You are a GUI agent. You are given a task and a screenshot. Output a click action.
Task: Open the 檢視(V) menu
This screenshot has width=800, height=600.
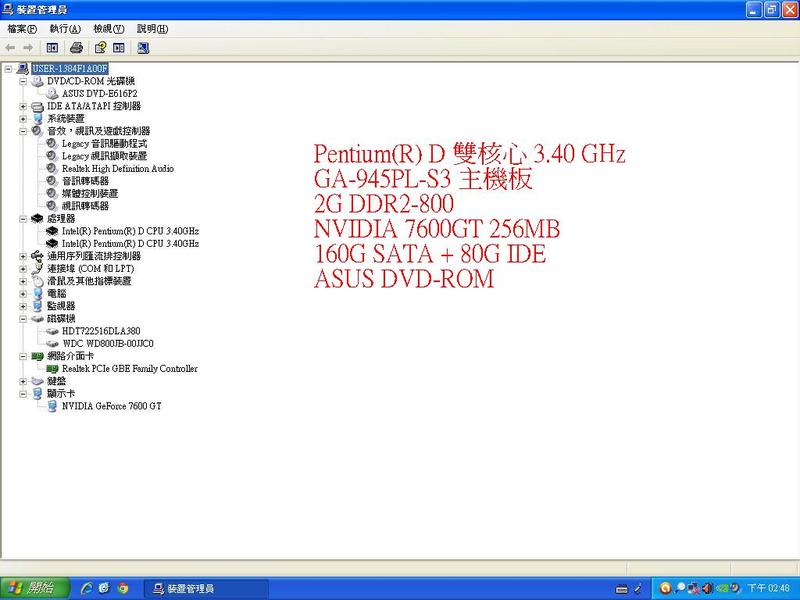(109, 29)
